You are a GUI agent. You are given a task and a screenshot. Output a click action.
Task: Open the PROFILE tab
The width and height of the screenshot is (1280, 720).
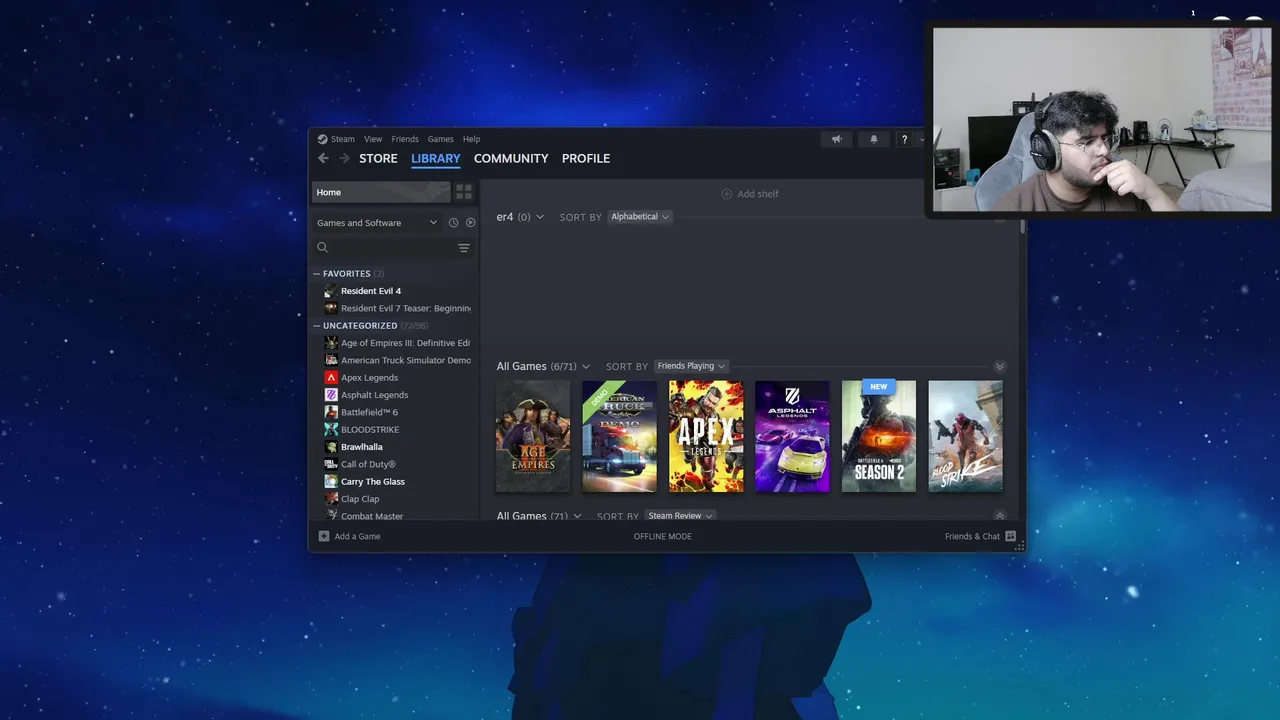point(586,158)
